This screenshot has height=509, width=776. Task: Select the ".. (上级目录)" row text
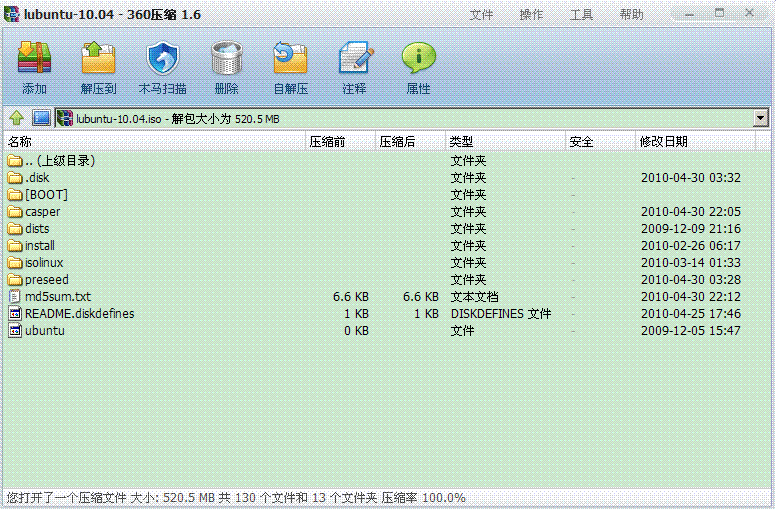[x=60, y=160]
